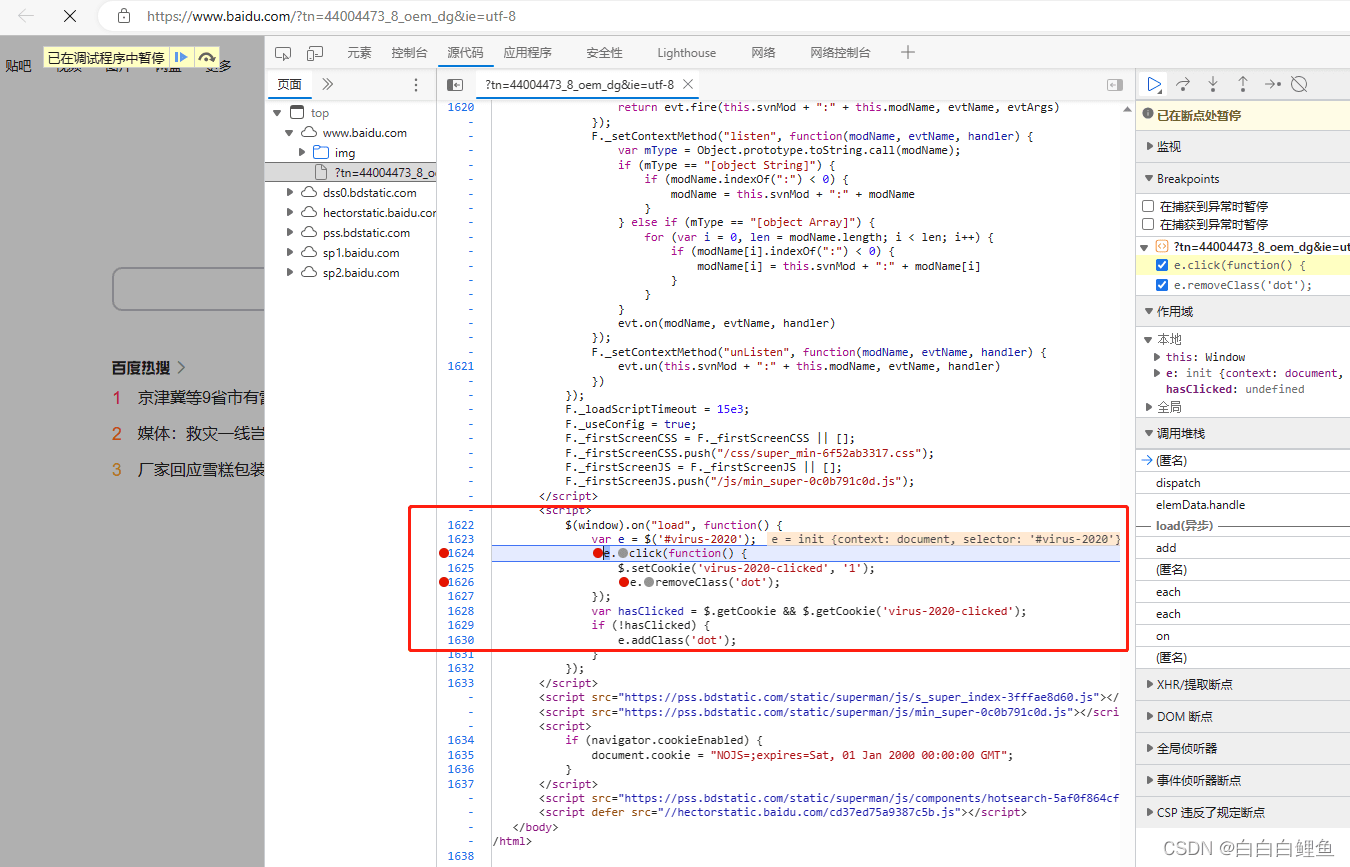Resume from the page paused overlay
1350x867 pixels.
[x=181, y=58]
